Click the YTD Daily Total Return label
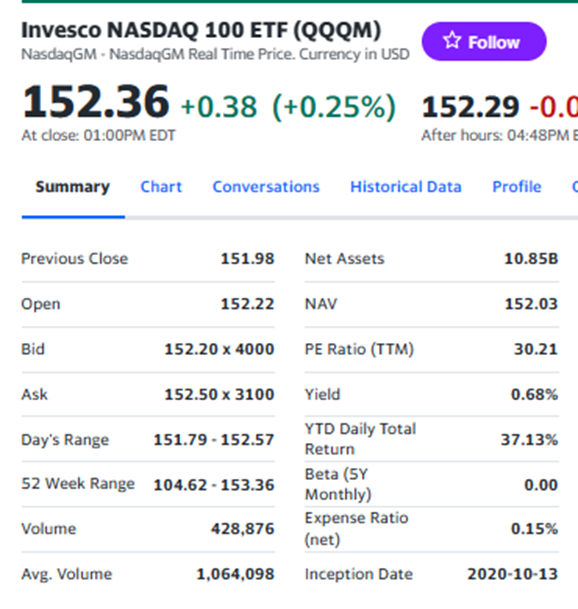Viewport: 578px width, 609px height. pos(360,439)
